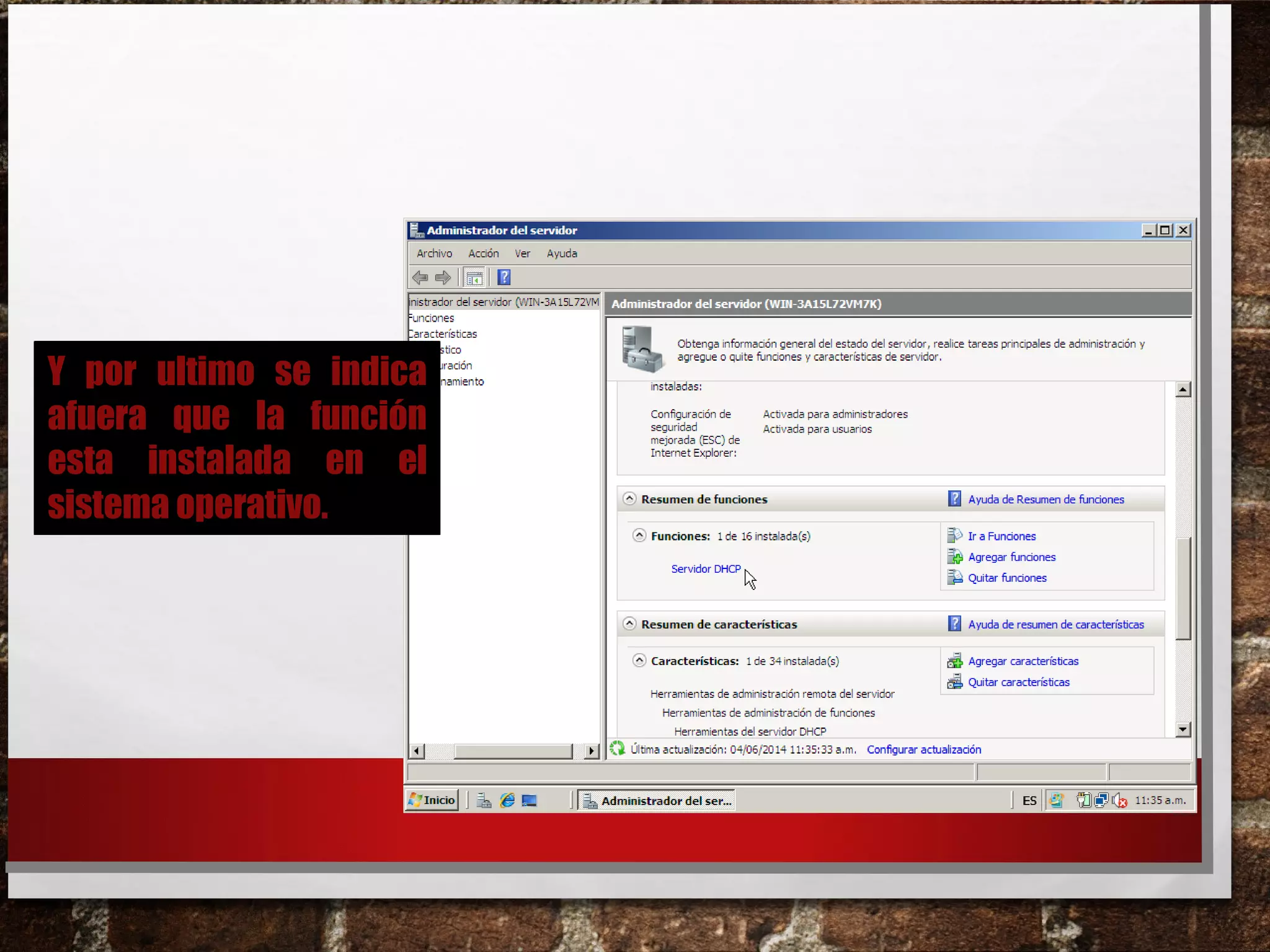1270x952 pixels.
Task: Click the Agregar características link
Action: [1023, 661]
